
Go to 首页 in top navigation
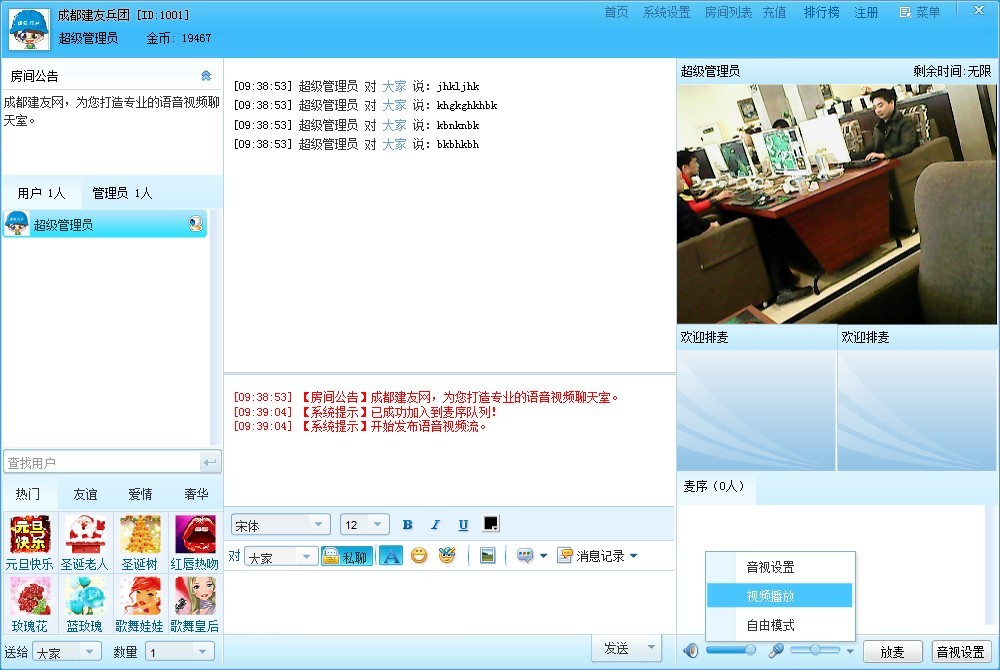616,12
